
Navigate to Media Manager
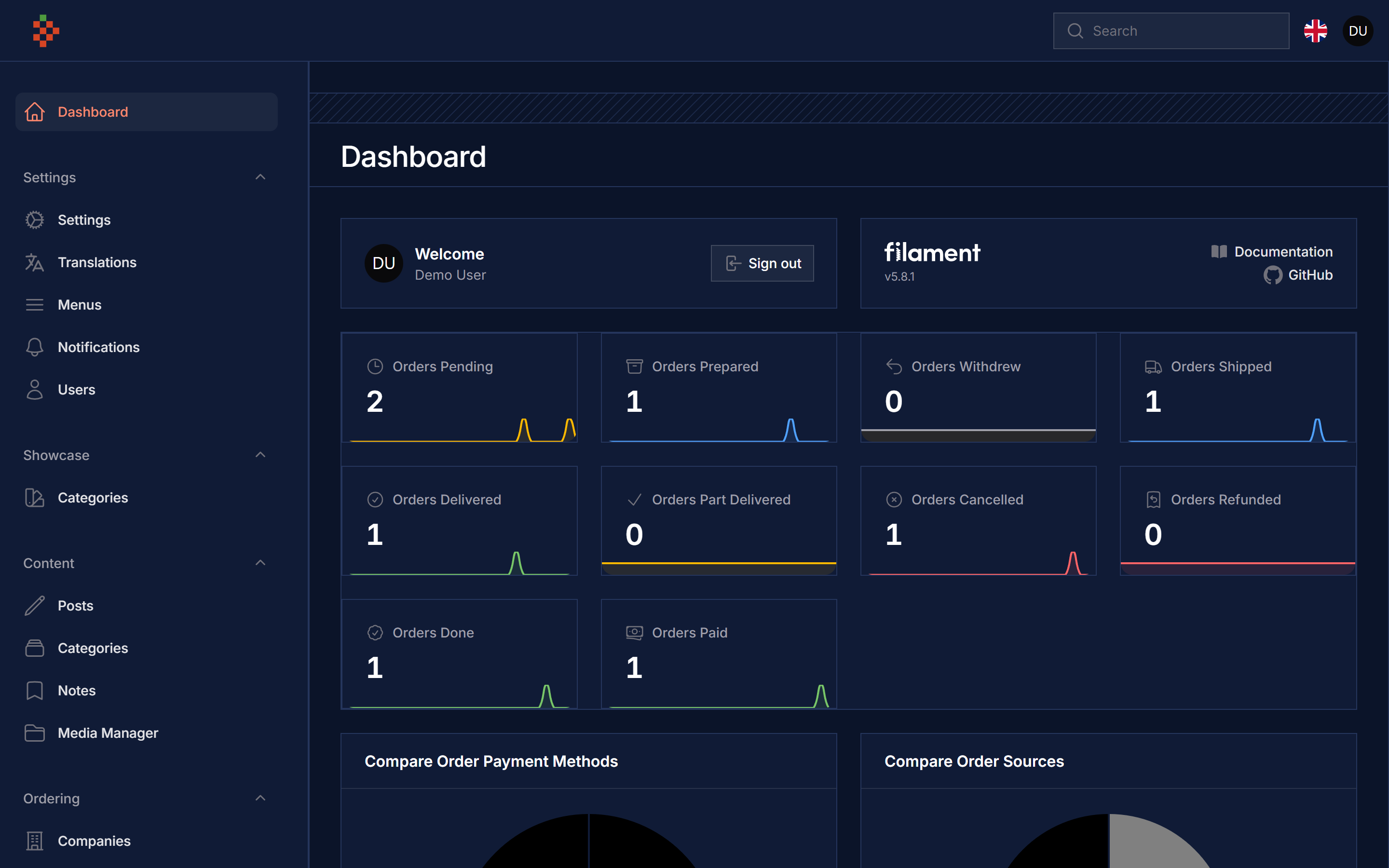pos(146,733)
